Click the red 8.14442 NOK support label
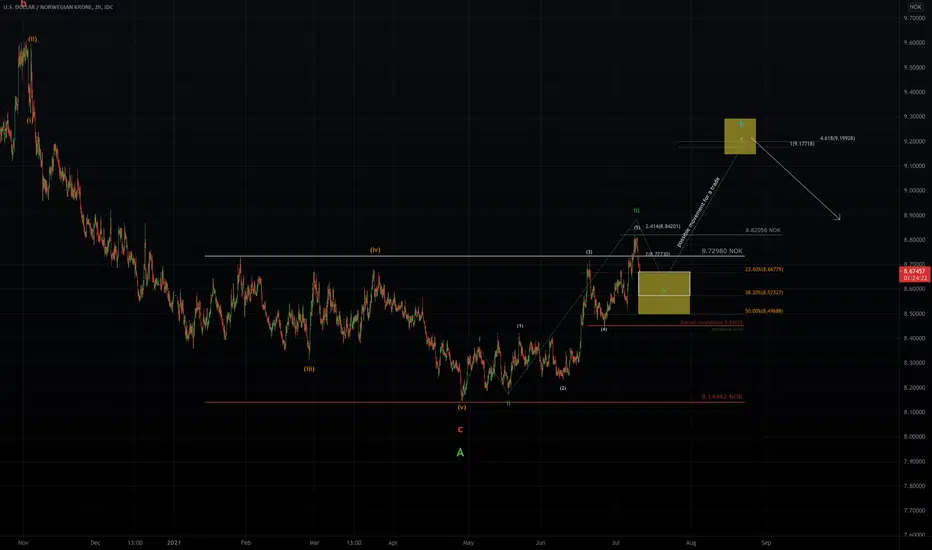 click(722, 397)
